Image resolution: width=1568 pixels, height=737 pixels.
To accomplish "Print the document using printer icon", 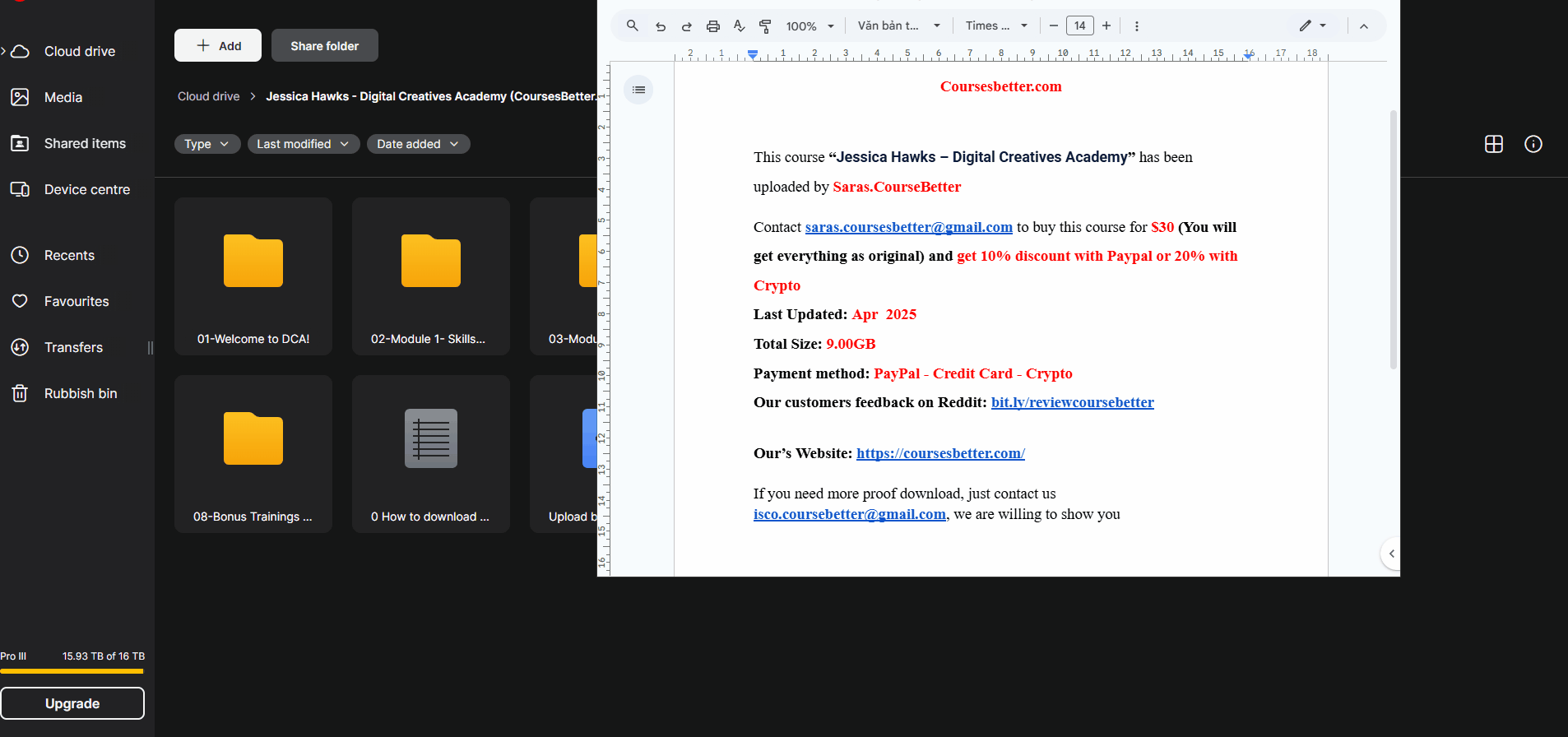I will pos(713,26).
